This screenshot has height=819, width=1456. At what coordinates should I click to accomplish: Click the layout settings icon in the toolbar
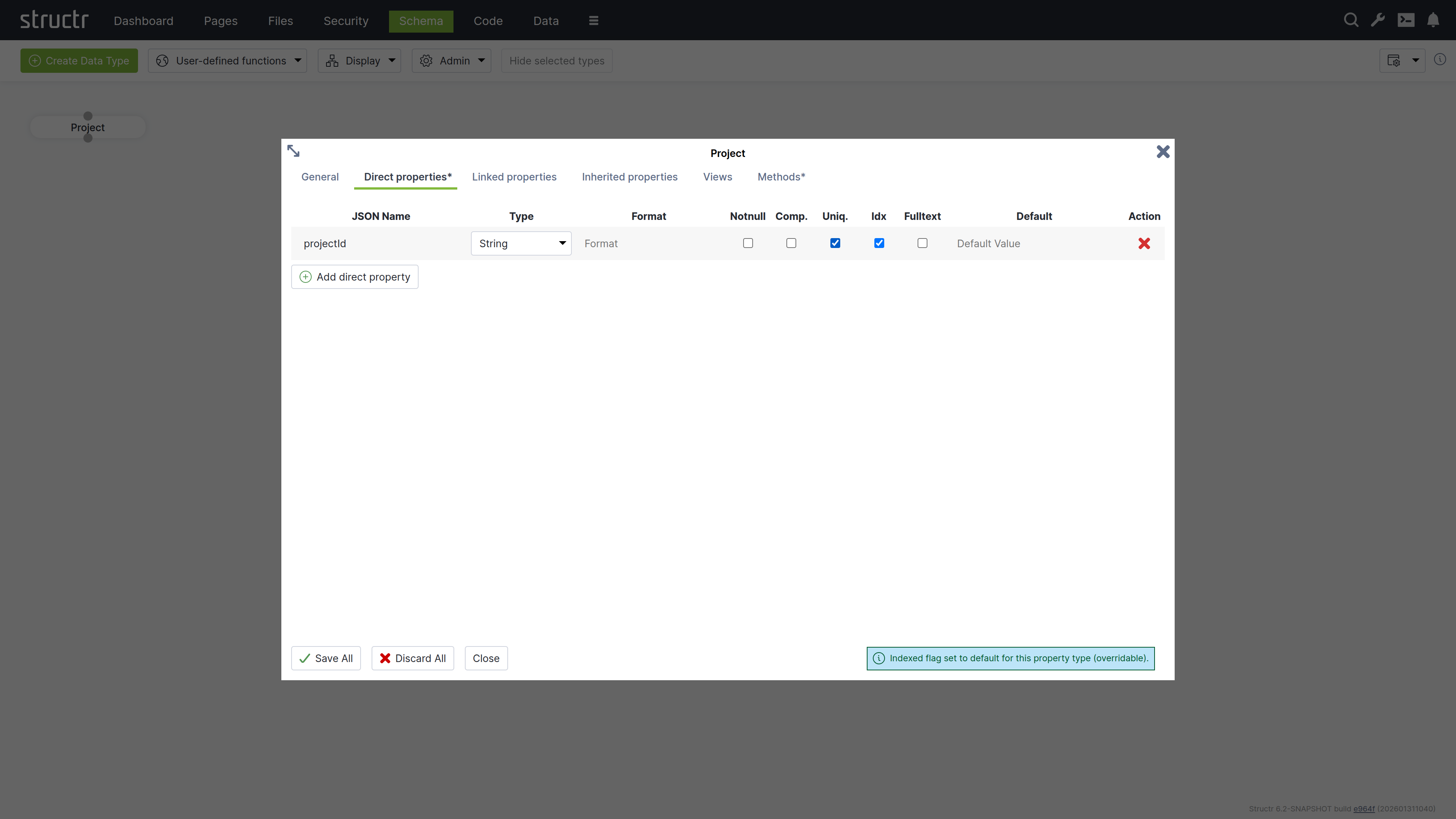pos(1395,60)
